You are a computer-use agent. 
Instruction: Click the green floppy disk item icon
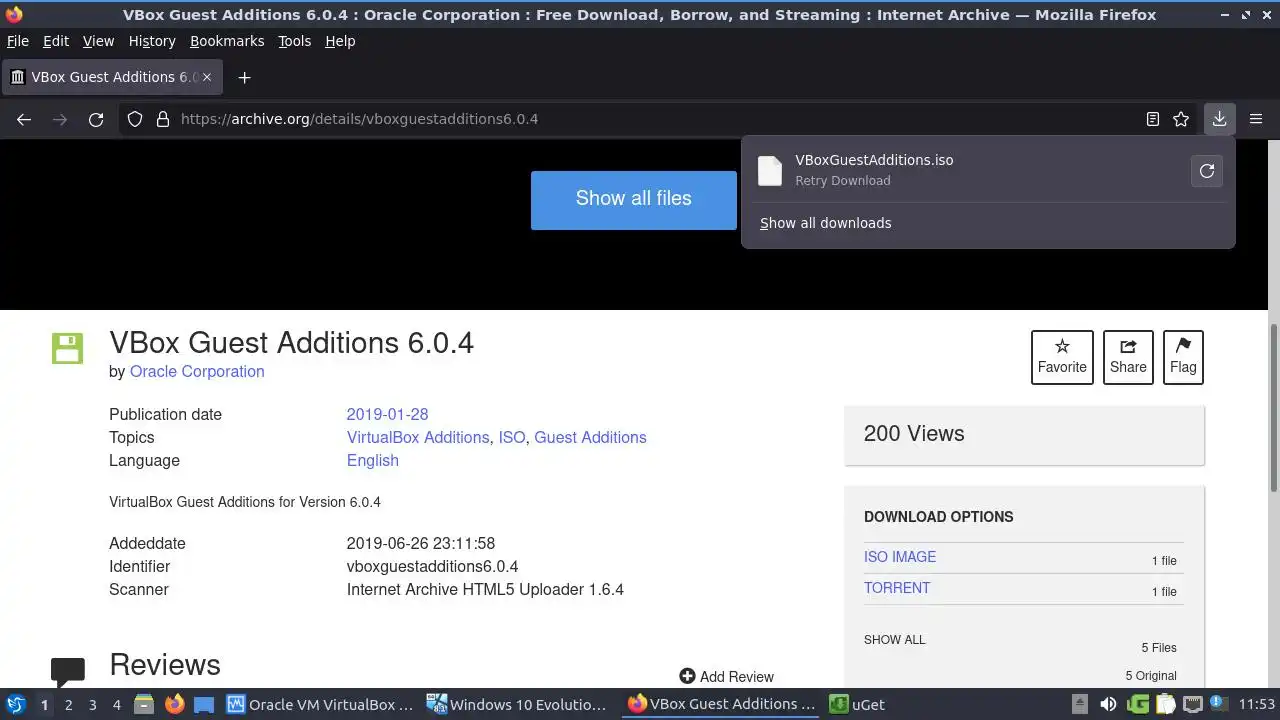[x=67, y=349]
